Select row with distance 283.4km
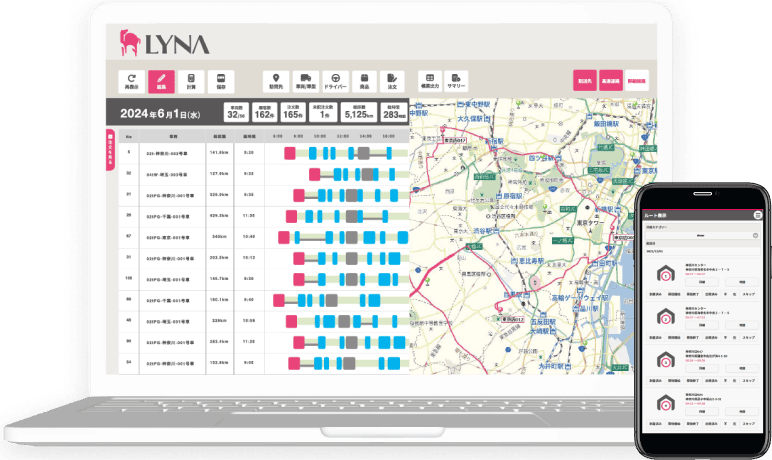This screenshot has height=460, width=772. click(264, 342)
